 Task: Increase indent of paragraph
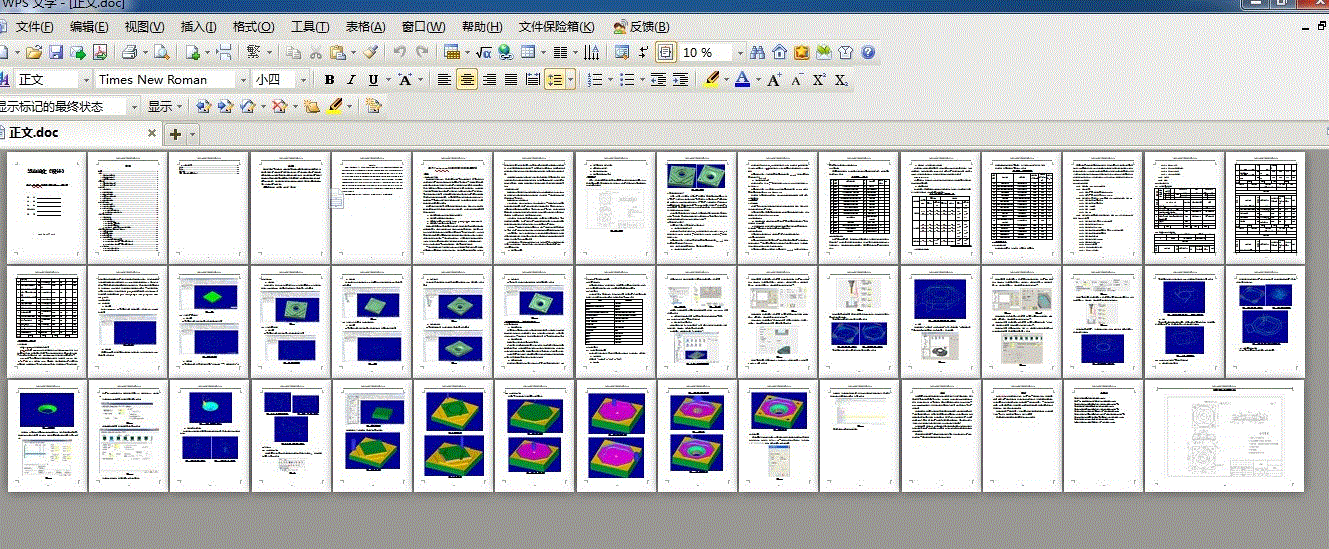click(x=681, y=79)
